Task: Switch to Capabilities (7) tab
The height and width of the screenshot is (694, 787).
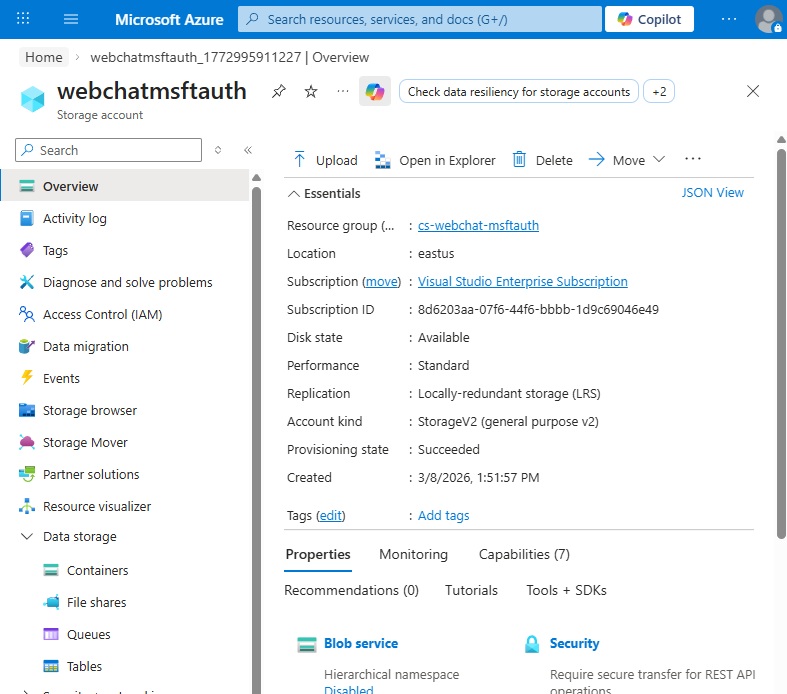Action: [524, 554]
